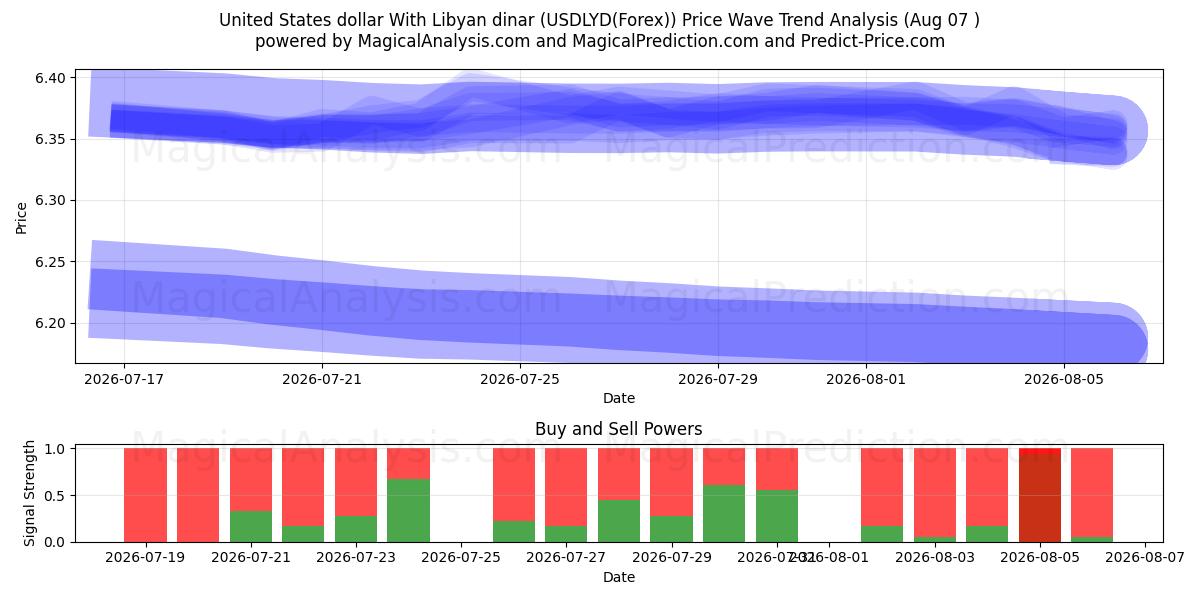Click the 2026-07-17 date tick on price chart
The image size is (1200, 600).
click(x=124, y=379)
